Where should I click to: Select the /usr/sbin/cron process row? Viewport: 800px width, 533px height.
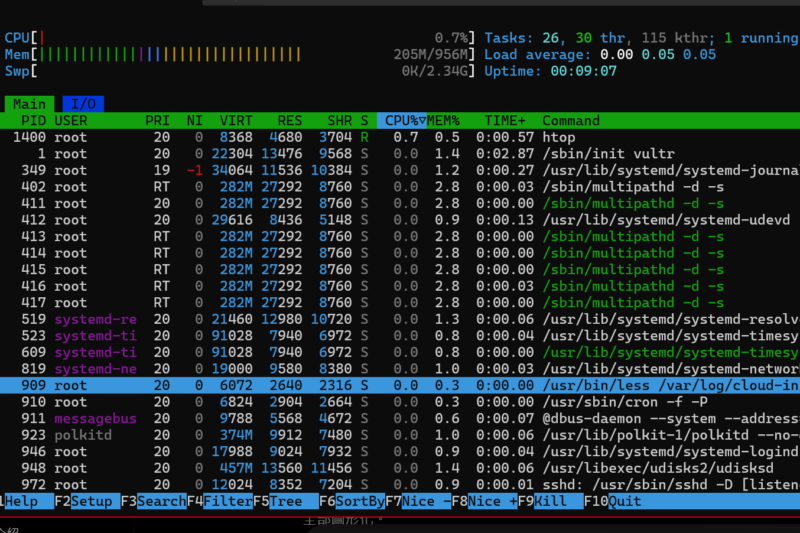[x=400, y=402]
